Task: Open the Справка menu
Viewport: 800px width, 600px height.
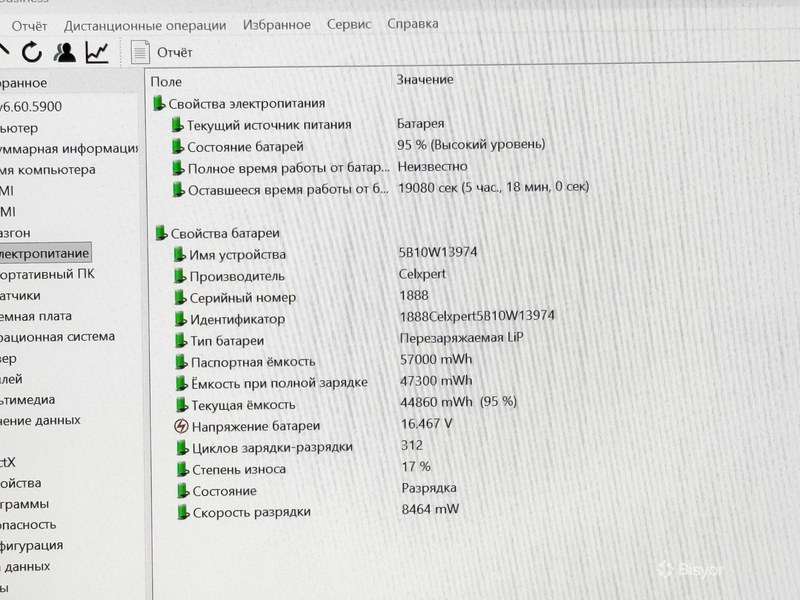Action: (413, 23)
